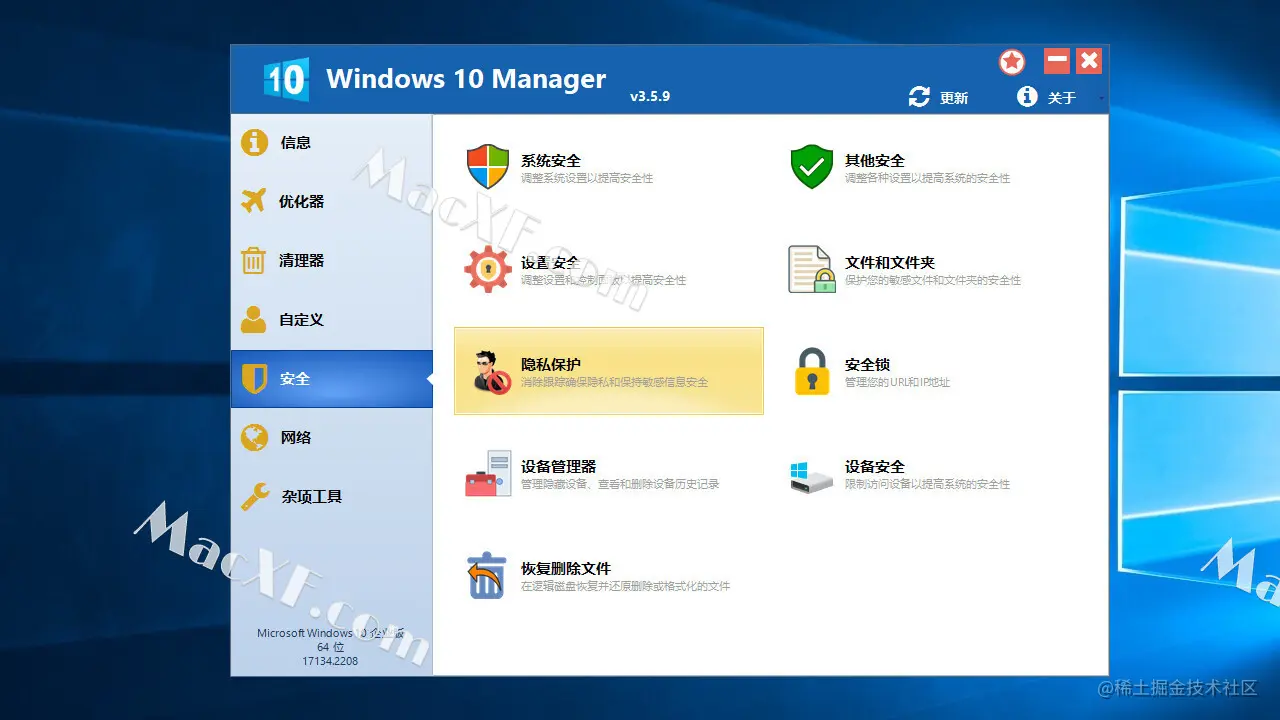This screenshot has width=1280, height=720.
Task: Open the 设备管理器 title link
Action: tap(559, 466)
